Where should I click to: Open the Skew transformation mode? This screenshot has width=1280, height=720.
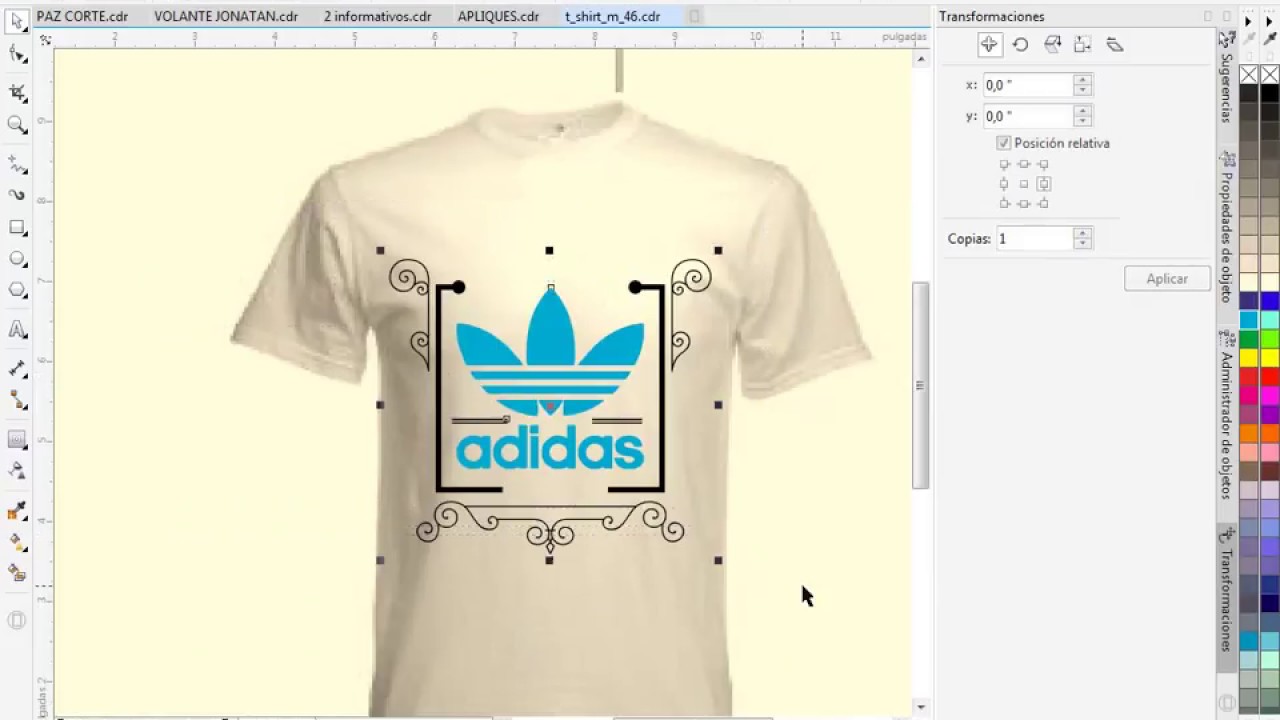(x=1115, y=44)
